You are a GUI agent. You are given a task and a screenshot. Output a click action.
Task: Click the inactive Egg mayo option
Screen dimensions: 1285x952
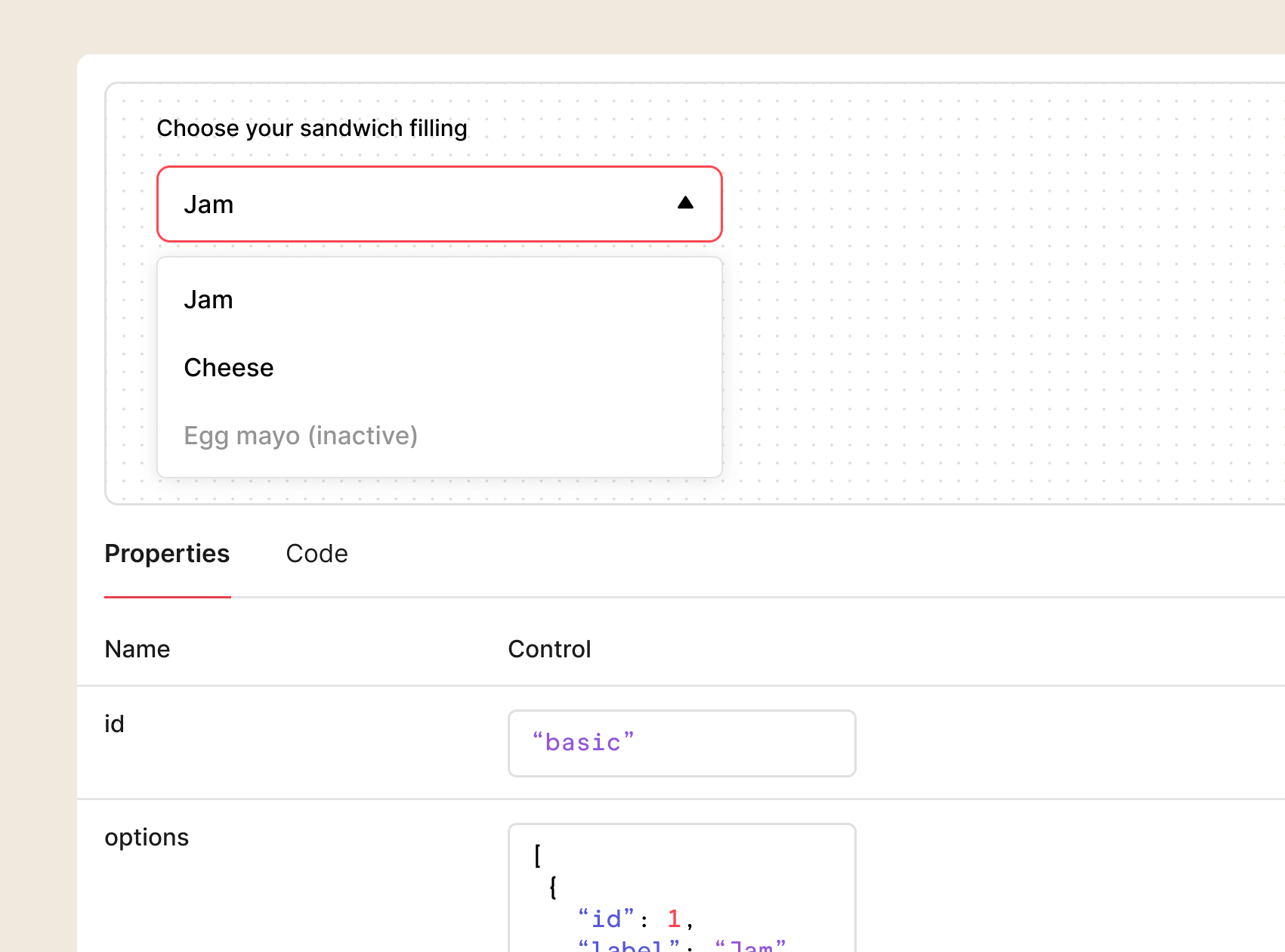tap(301, 435)
